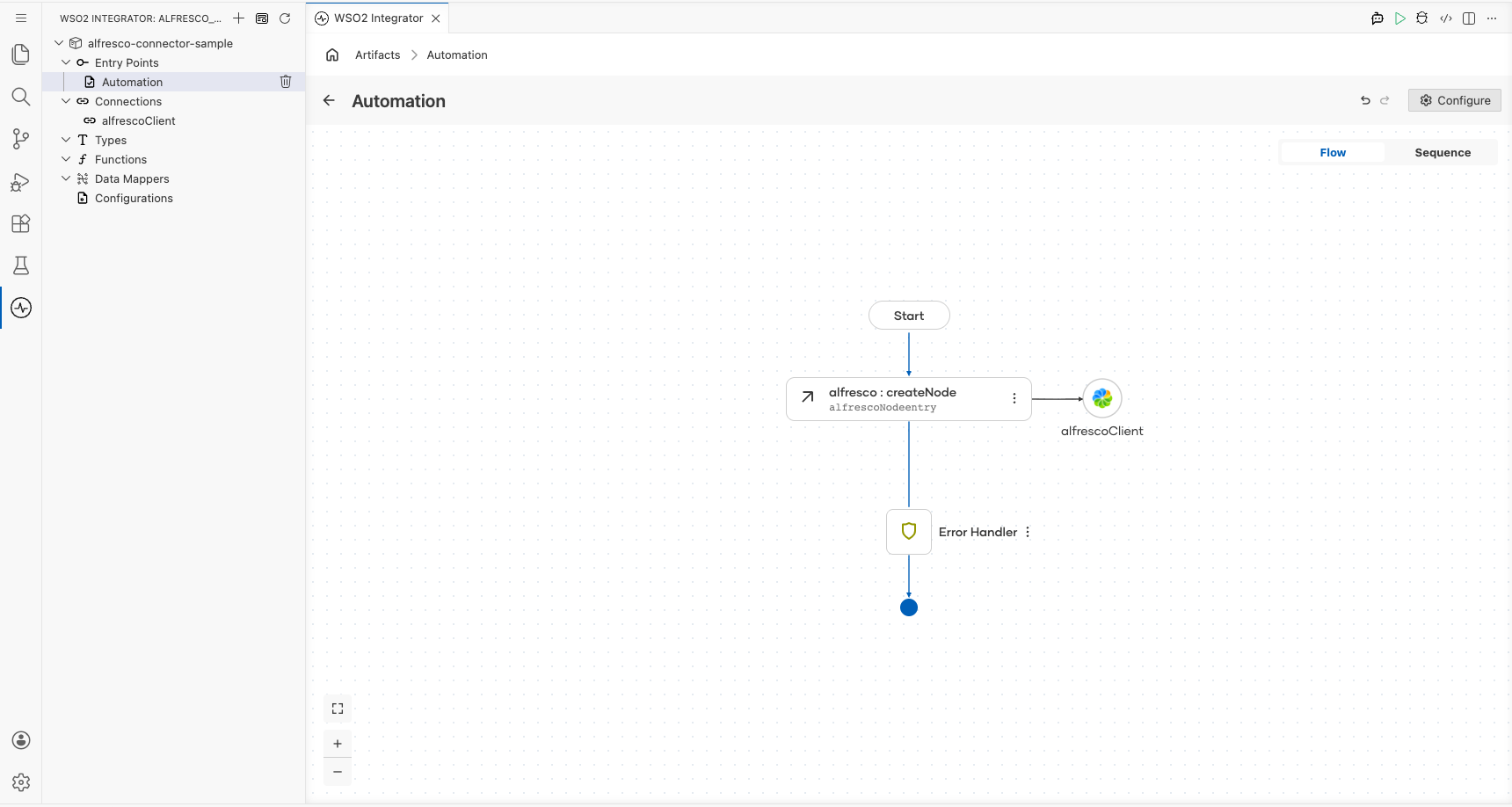This screenshot has width=1512, height=807.
Task: Go to home in breadcrumb
Action: point(332,55)
